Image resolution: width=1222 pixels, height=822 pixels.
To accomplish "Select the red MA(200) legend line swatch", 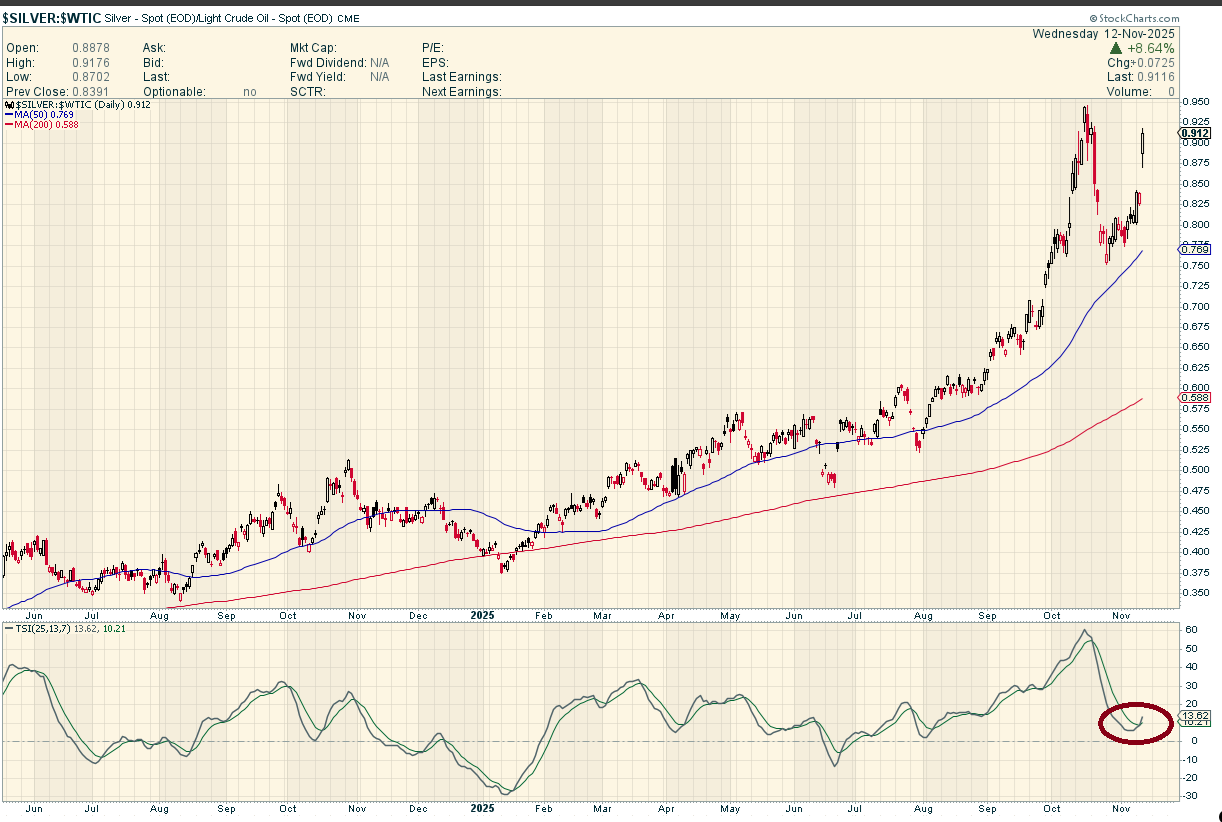I will 9,125.
